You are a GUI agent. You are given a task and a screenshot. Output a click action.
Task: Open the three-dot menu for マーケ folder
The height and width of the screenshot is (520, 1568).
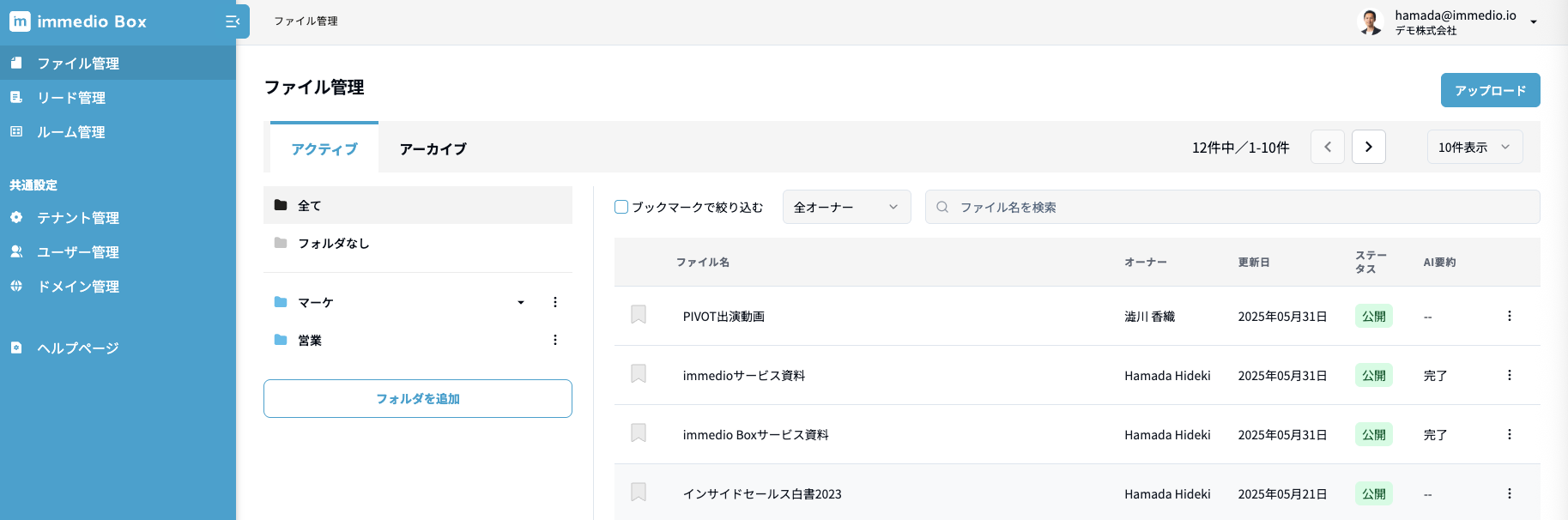pyautogui.click(x=555, y=302)
